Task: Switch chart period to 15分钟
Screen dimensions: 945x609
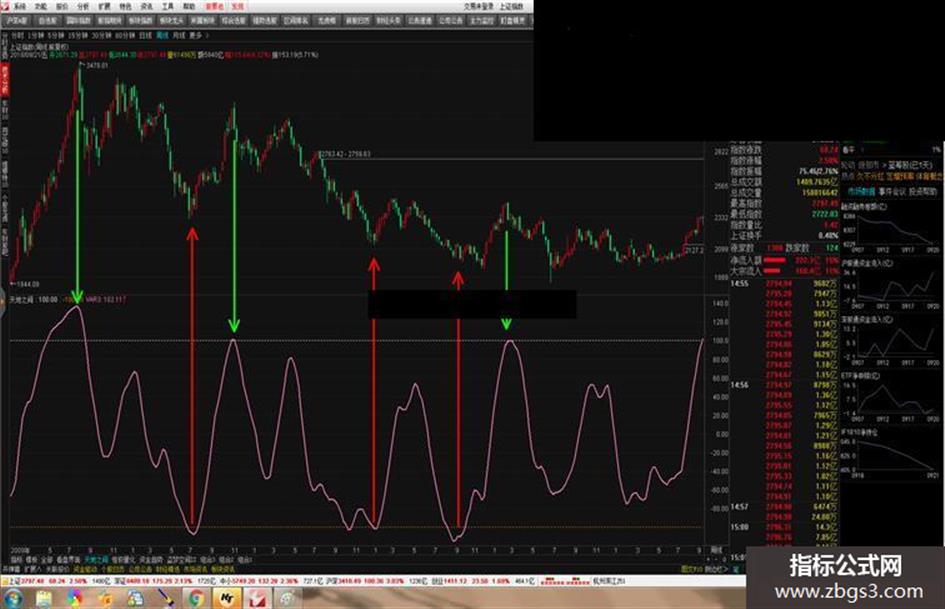Action: pyautogui.click(x=77, y=36)
